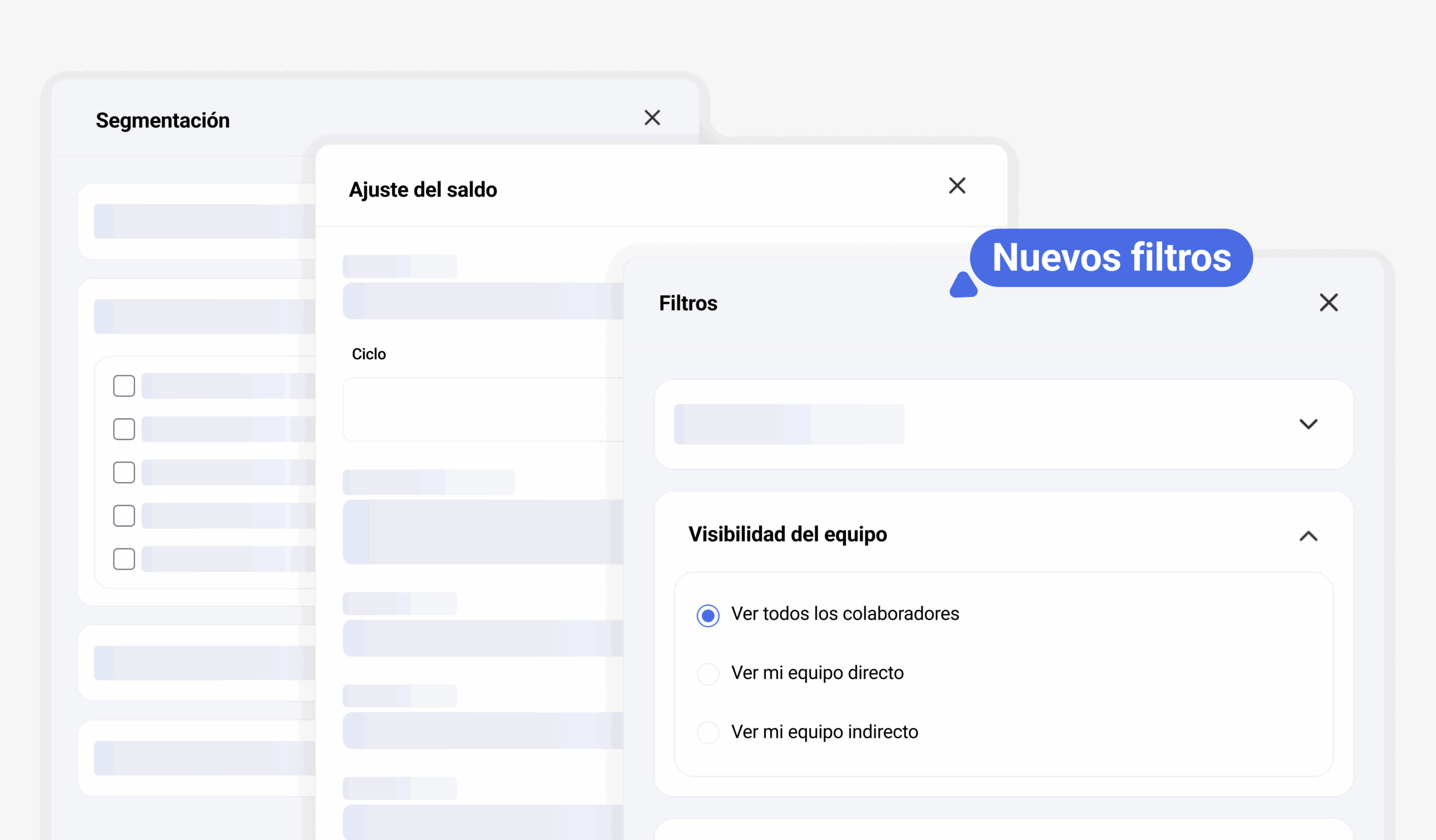Viewport: 1436px width, 840px height.
Task: Close the Ajuste del saldo dialog
Action: click(x=957, y=186)
